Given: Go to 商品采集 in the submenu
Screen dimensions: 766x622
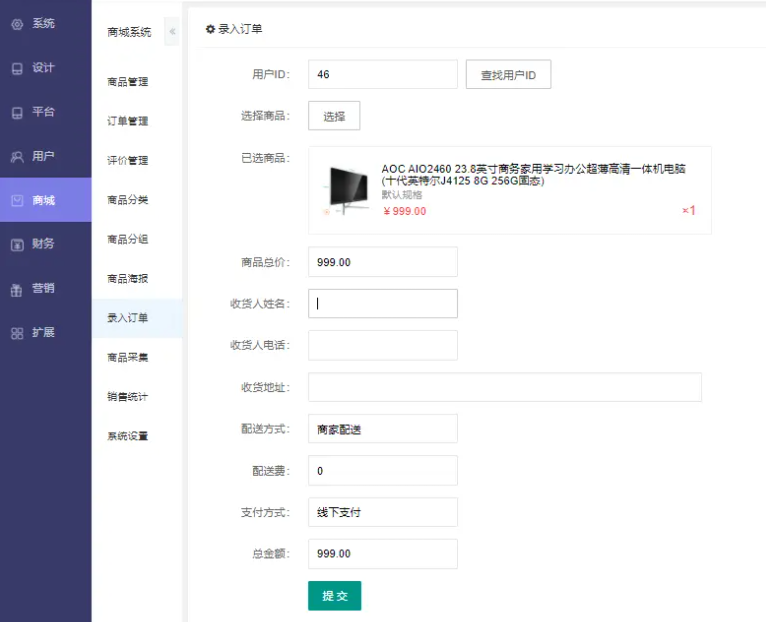Looking at the screenshot, I should click(128, 357).
